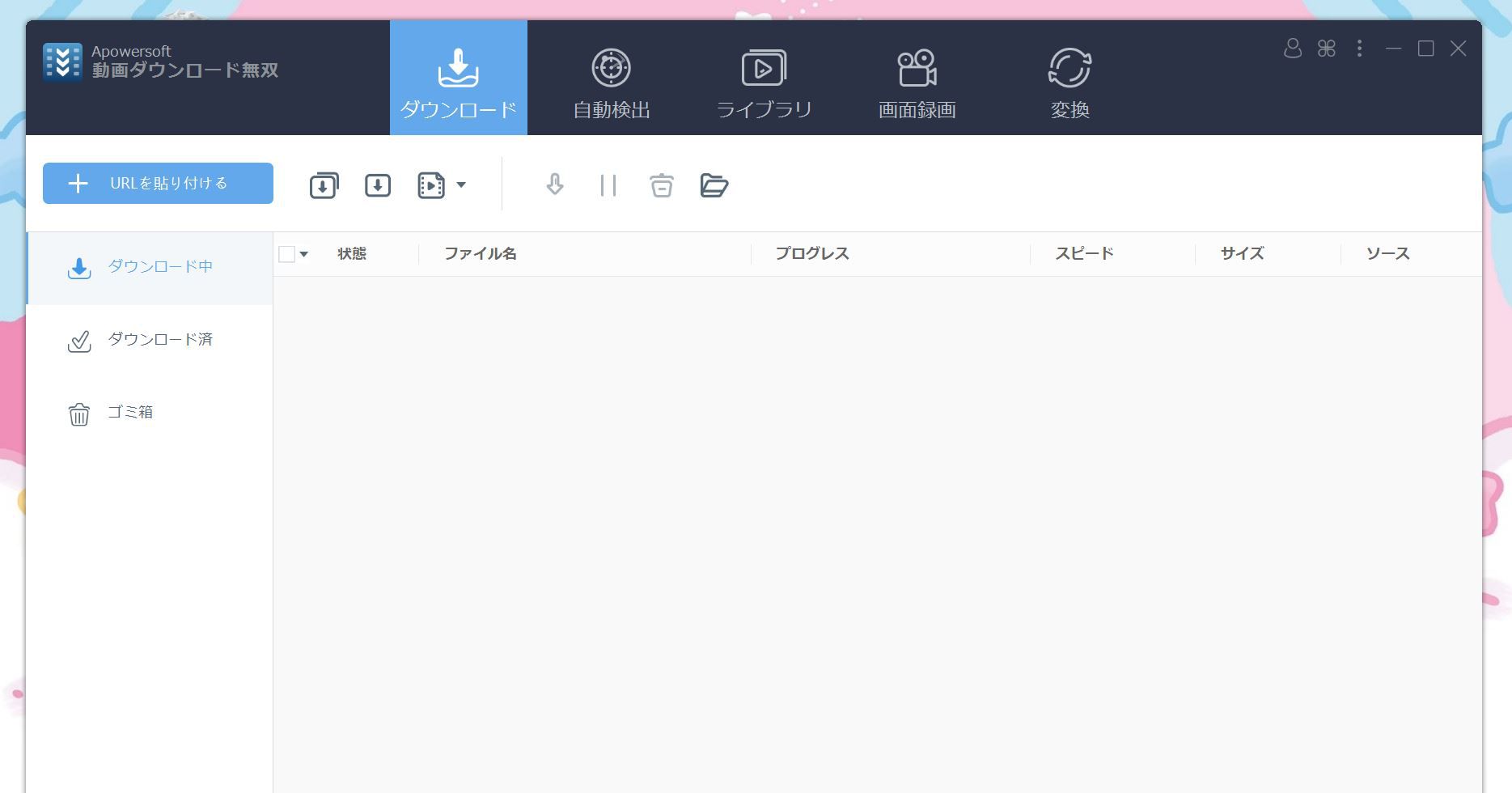1512x793 pixels.
Task: Switch to the 画面録画 tab
Action: [x=916, y=81]
